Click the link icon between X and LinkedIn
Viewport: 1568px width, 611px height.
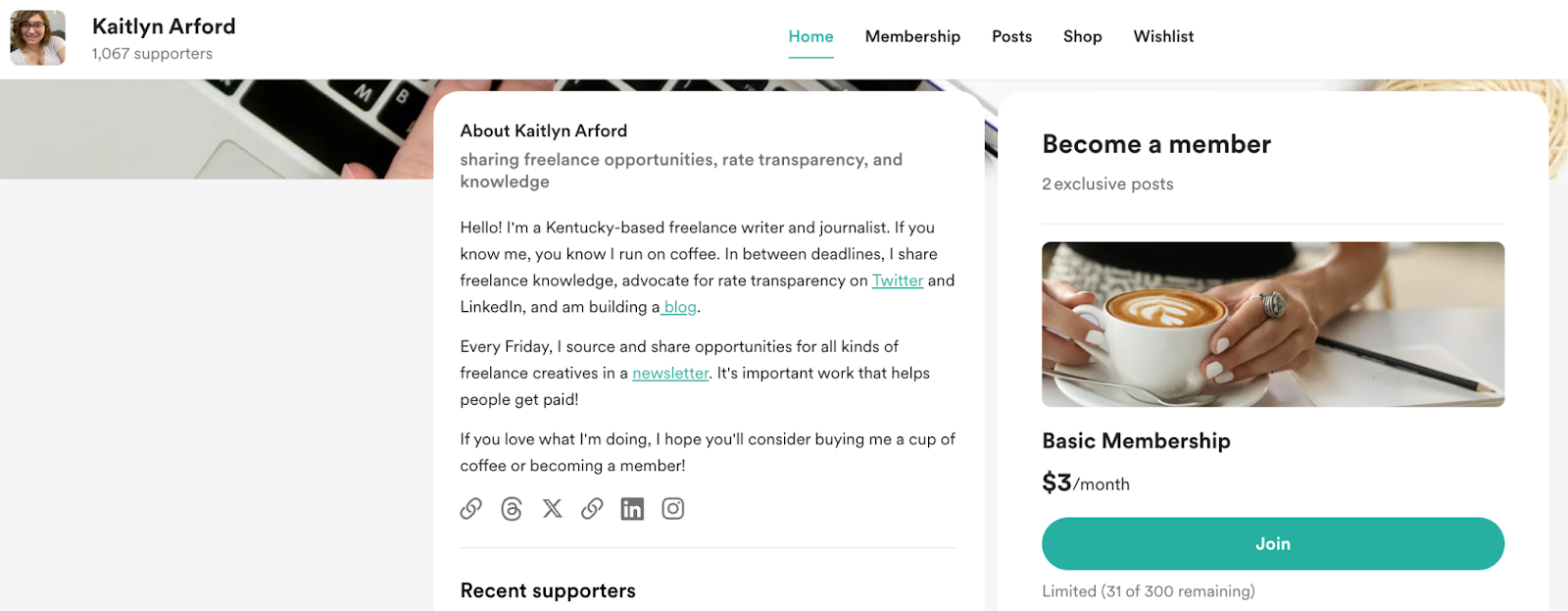[x=592, y=509]
